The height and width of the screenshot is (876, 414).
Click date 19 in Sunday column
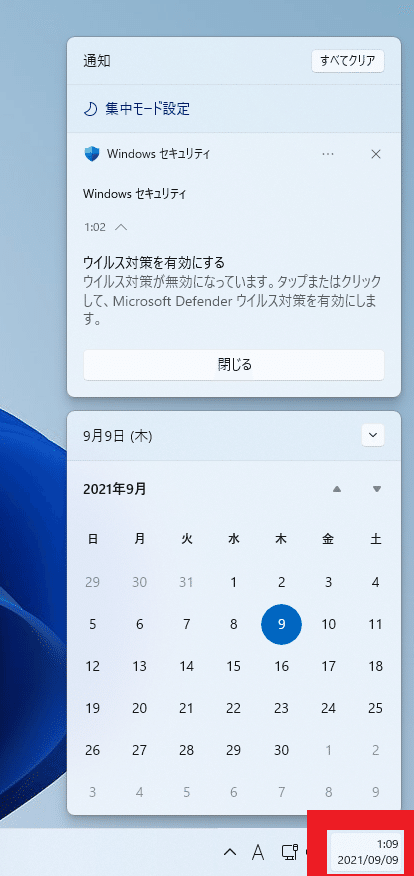[x=93, y=708]
